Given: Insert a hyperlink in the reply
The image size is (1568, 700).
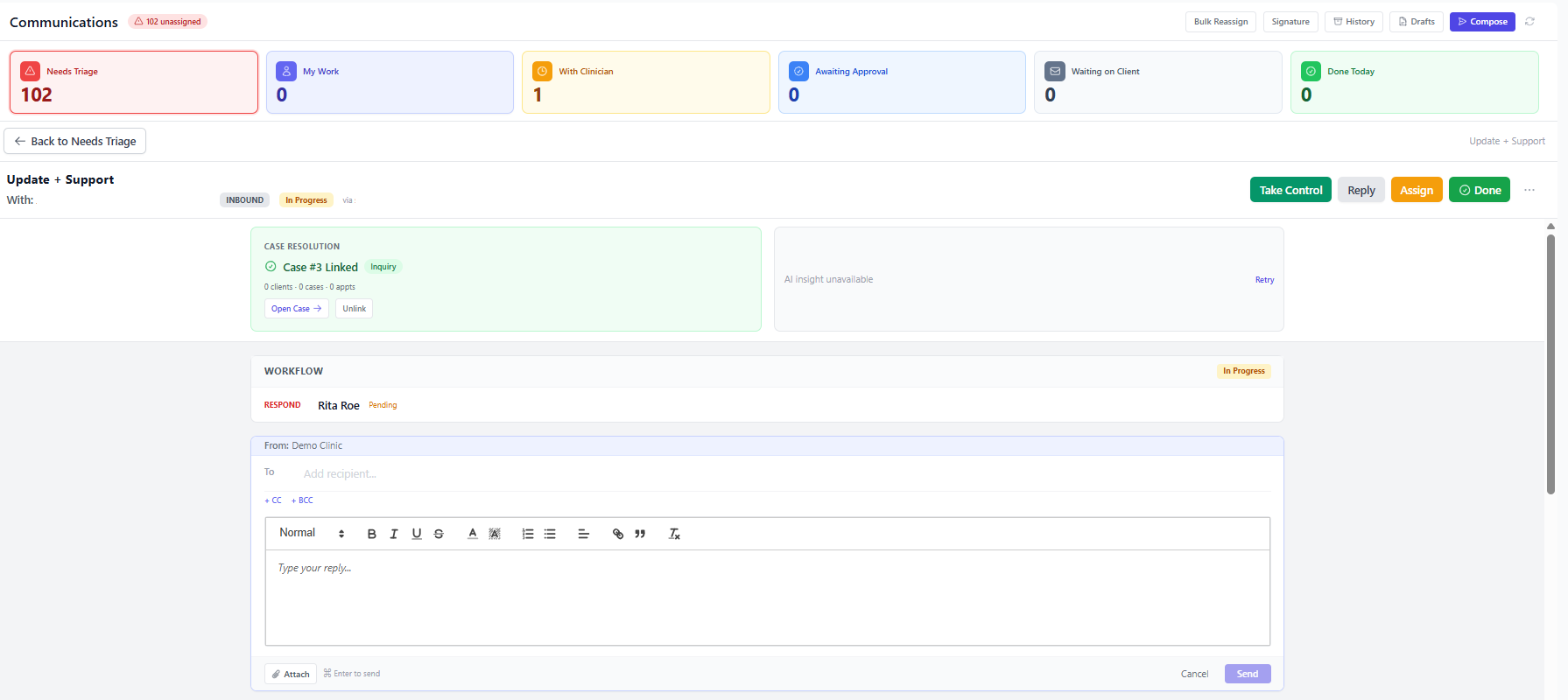Looking at the screenshot, I should [x=618, y=534].
